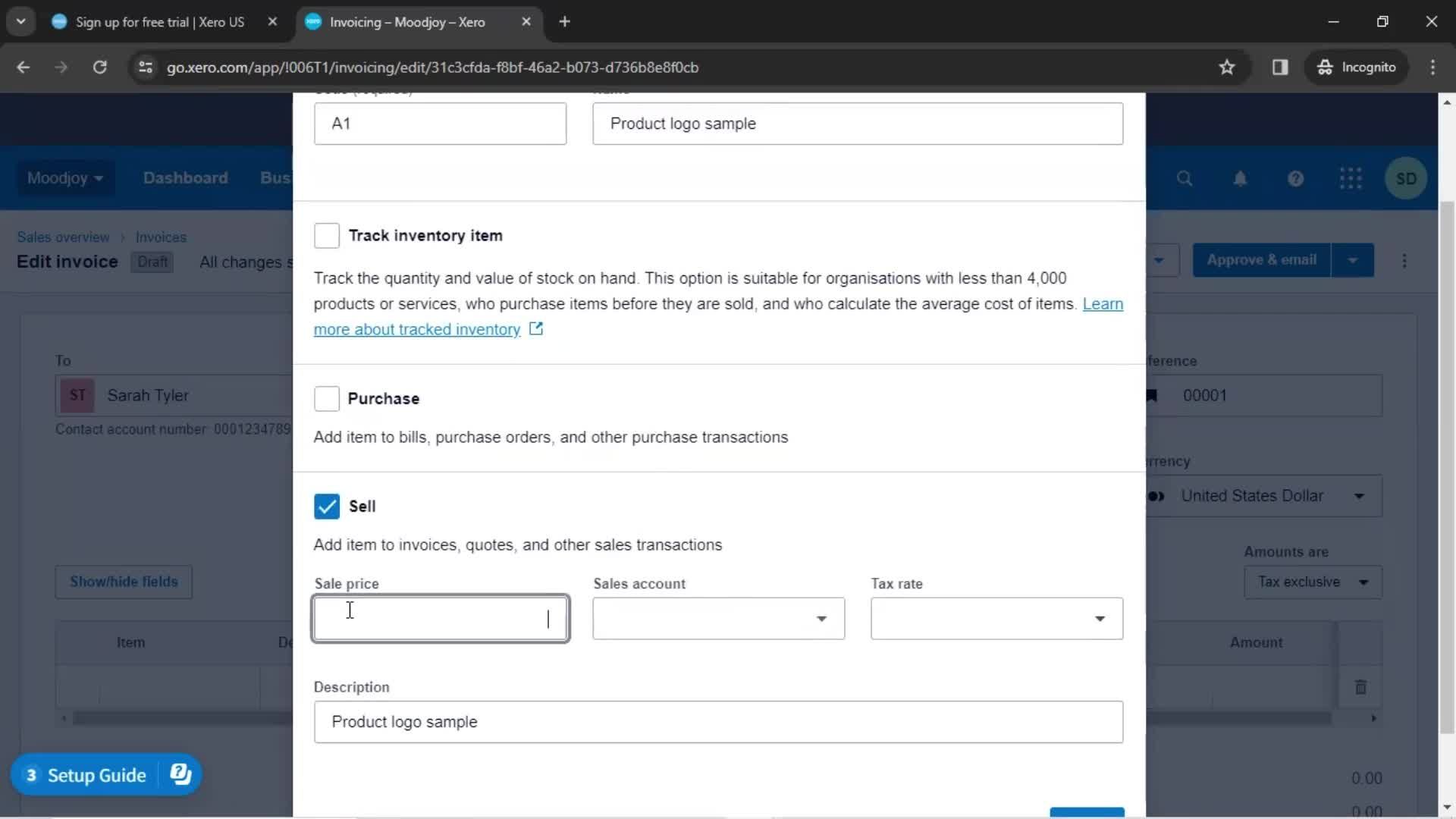Click the Xero search magnifier icon
This screenshot has width=1456, height=819.
1185,178
